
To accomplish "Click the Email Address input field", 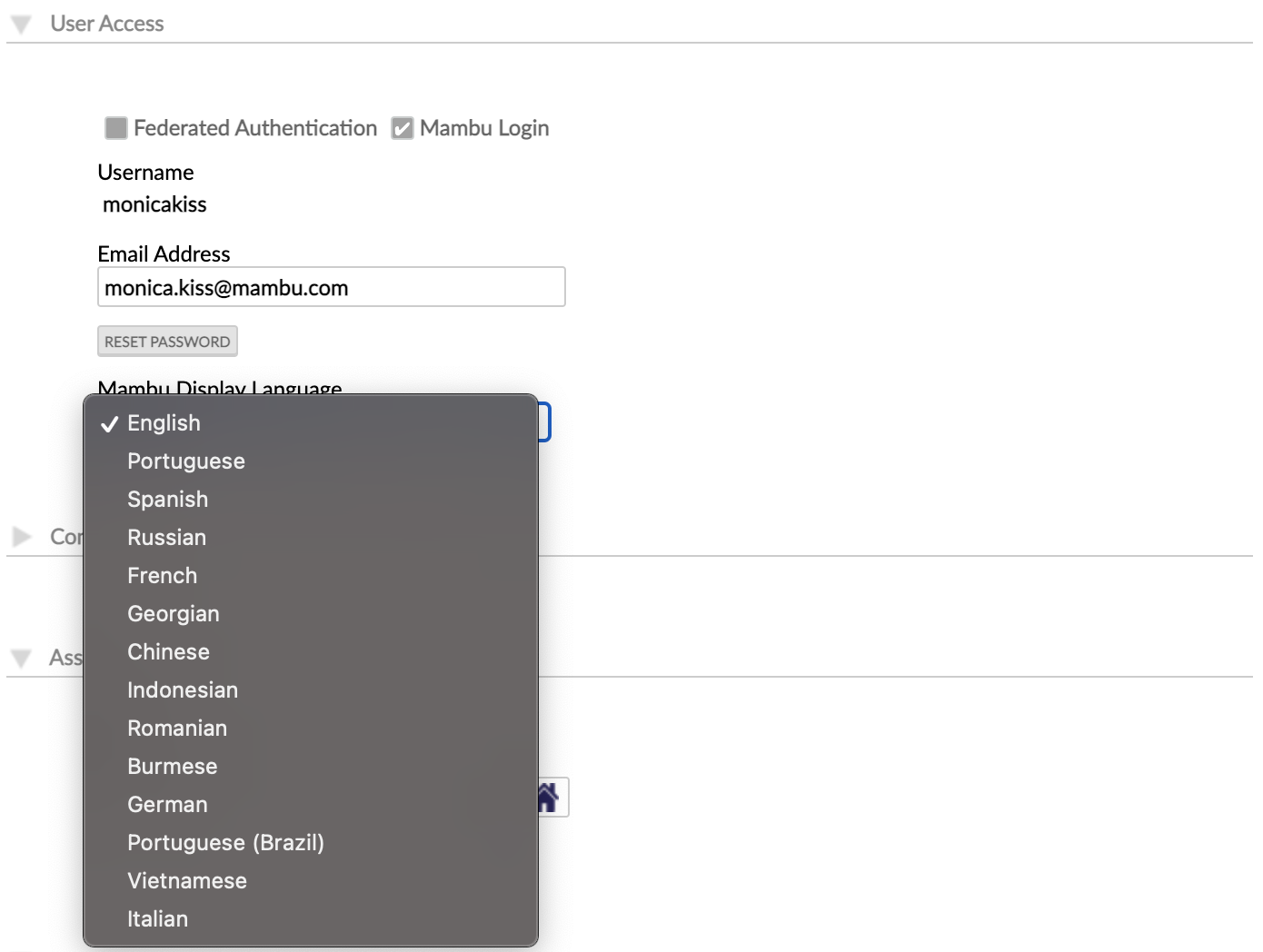I will click(x=331, y=286).
